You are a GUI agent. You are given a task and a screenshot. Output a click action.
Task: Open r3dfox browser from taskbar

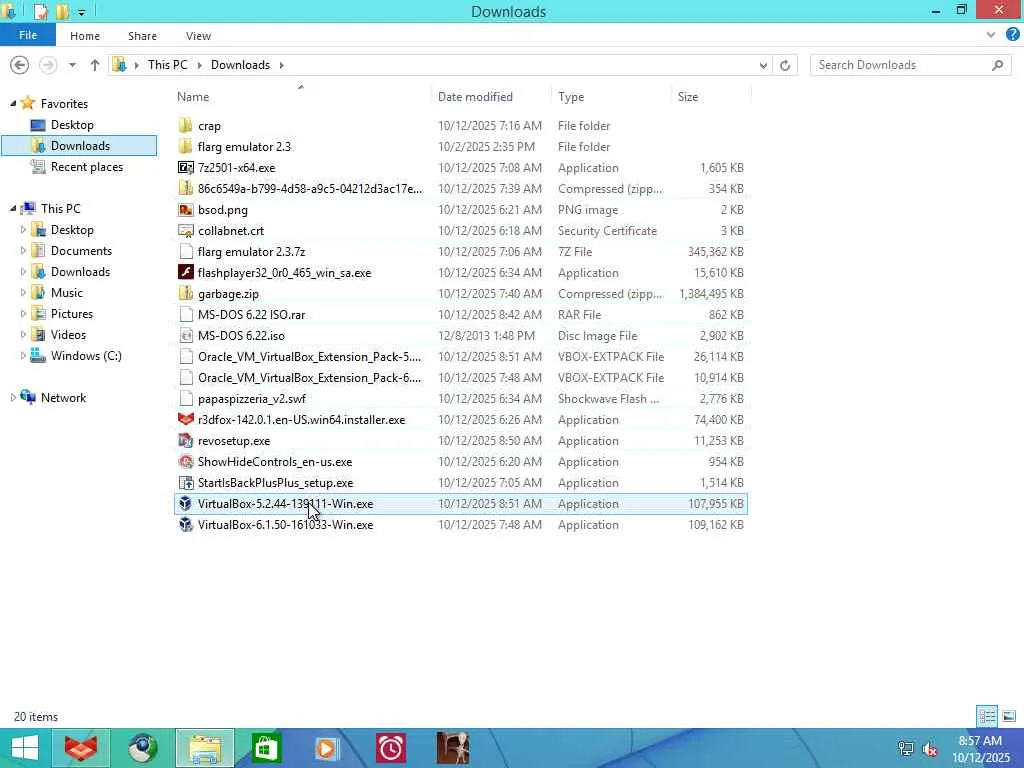coord(81,748)
